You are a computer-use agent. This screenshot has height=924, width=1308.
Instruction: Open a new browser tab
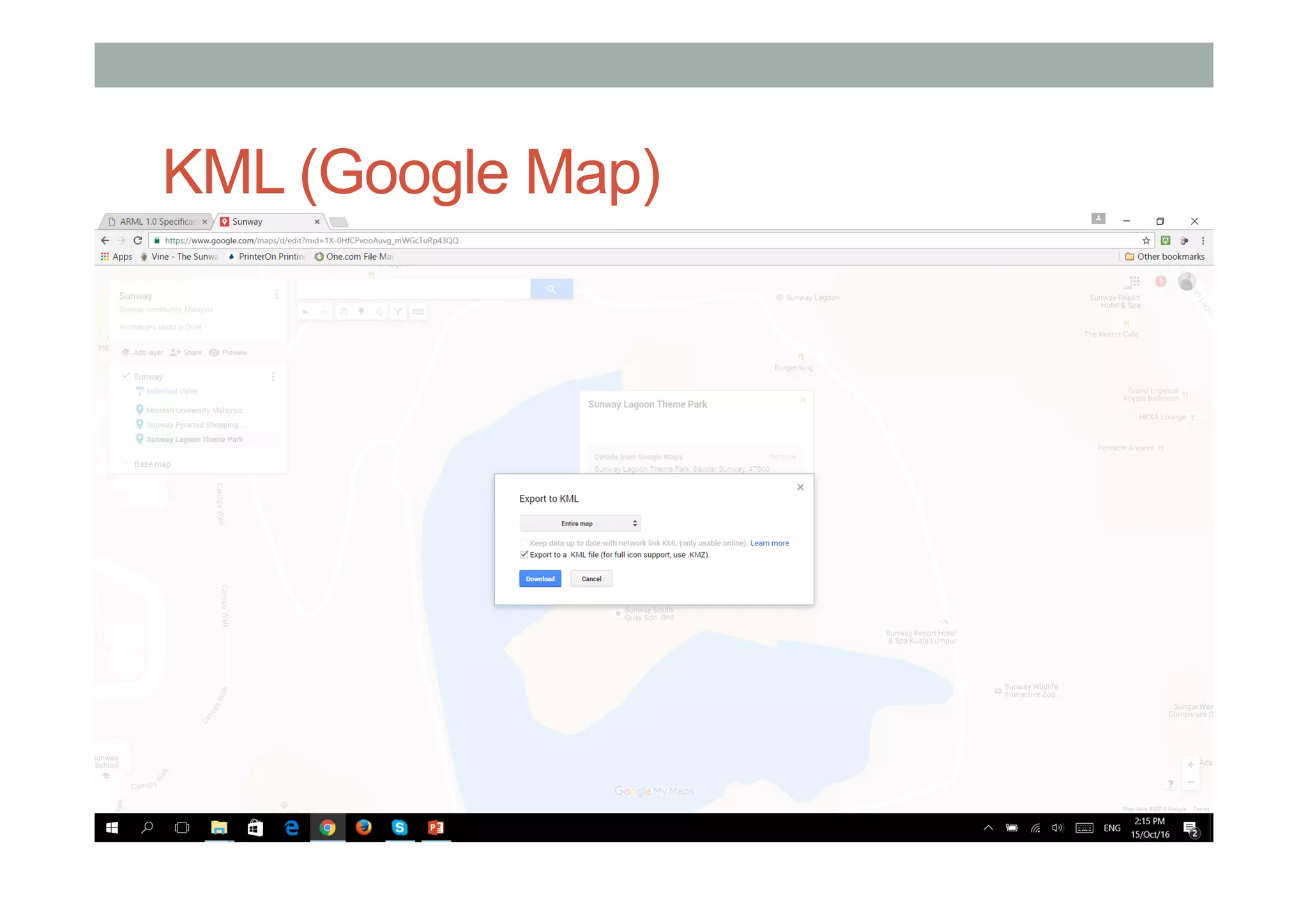coord(339,222)
